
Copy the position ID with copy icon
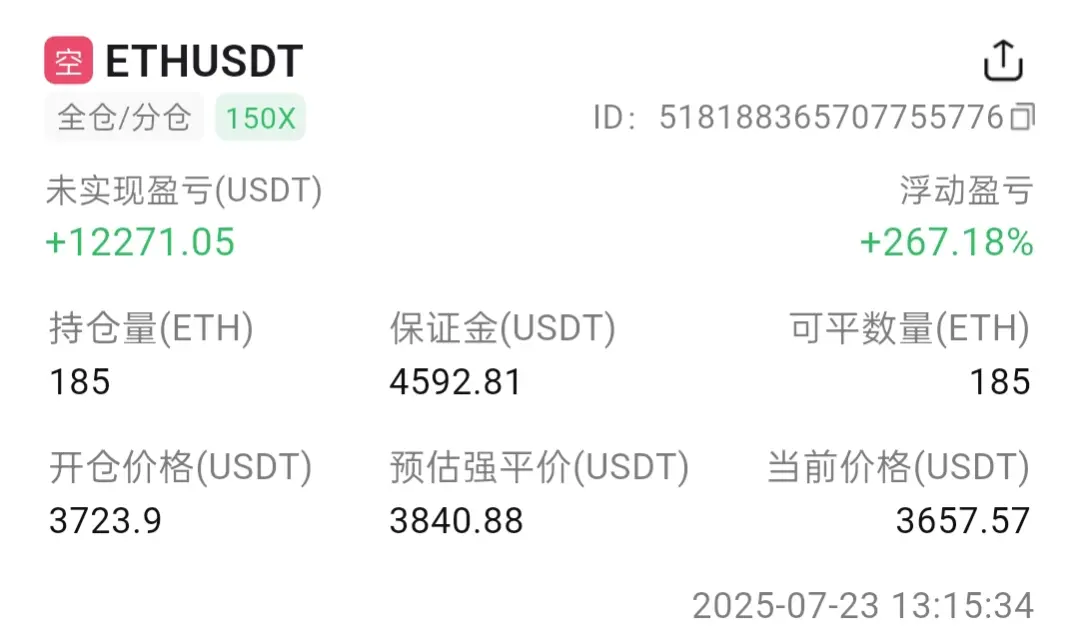pyautogui.click(x=1023, y=116)
